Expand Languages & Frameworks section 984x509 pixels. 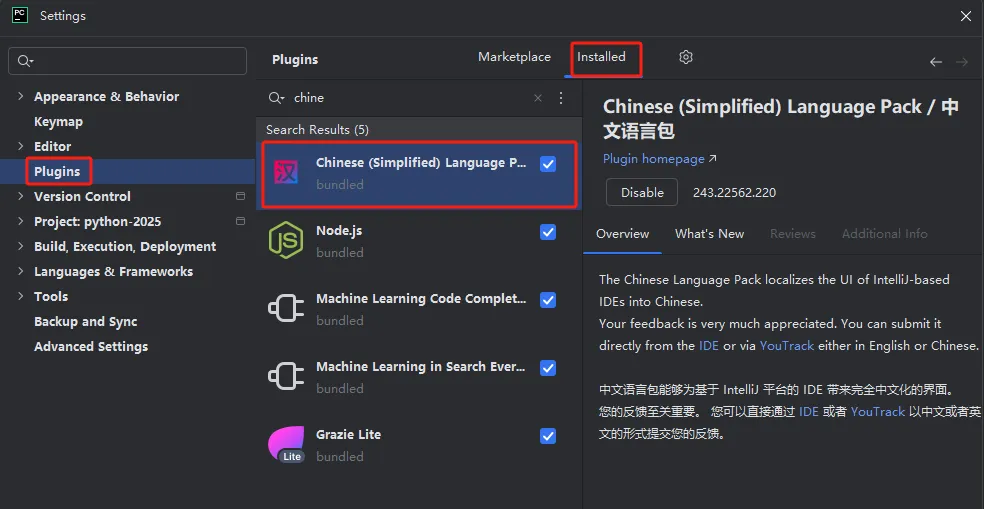[x=21, y=272]
